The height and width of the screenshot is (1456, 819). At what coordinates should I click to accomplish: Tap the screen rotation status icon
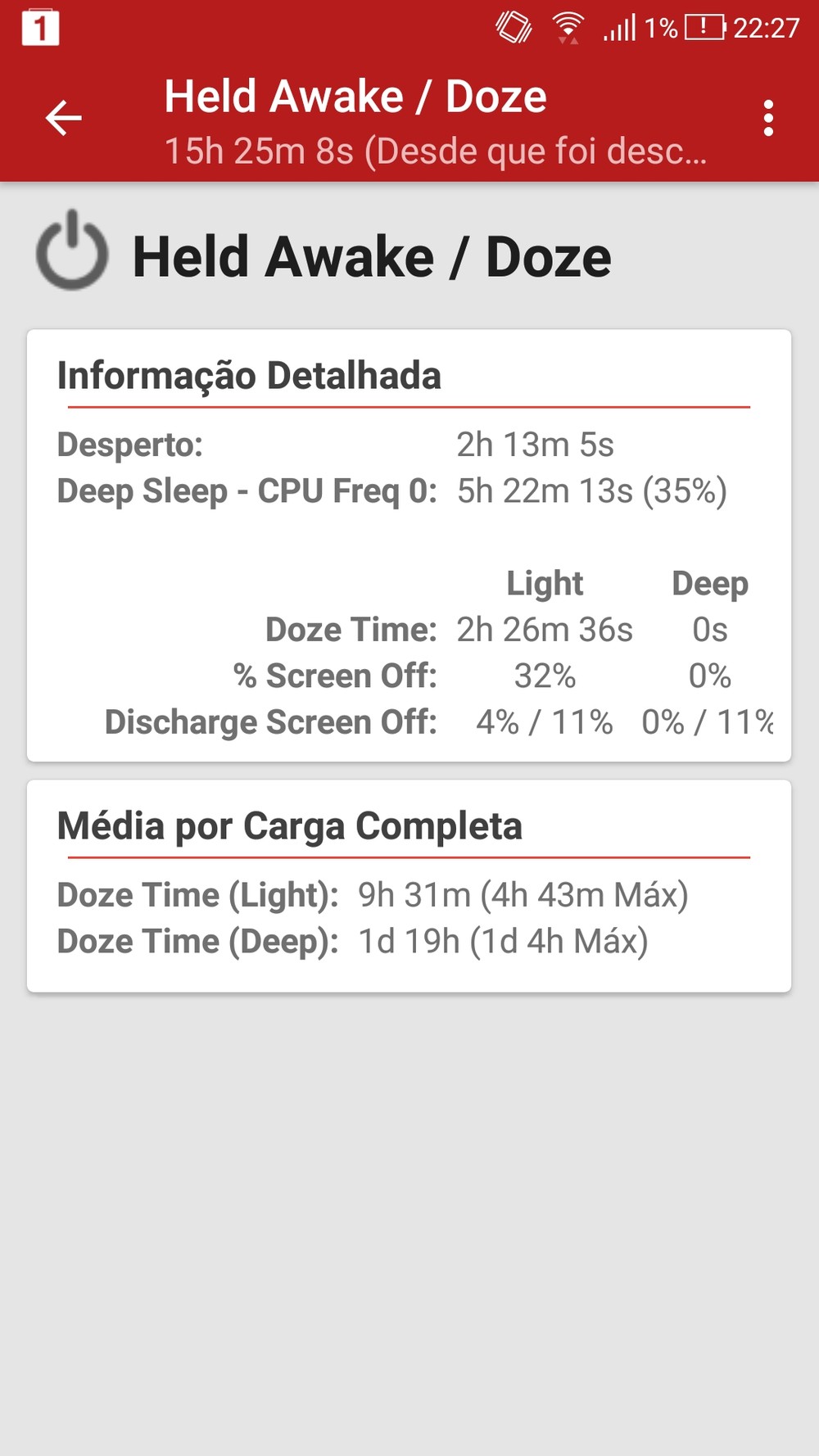[x=514, y=28]
